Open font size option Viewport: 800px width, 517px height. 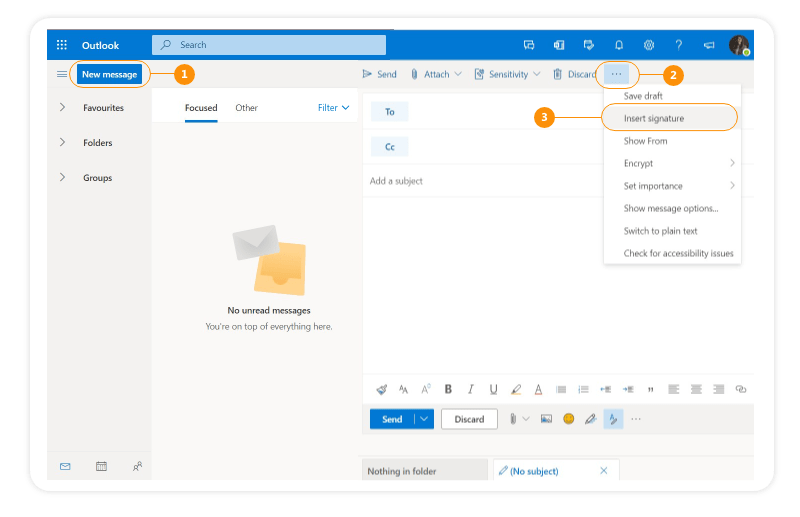(403, 389)
